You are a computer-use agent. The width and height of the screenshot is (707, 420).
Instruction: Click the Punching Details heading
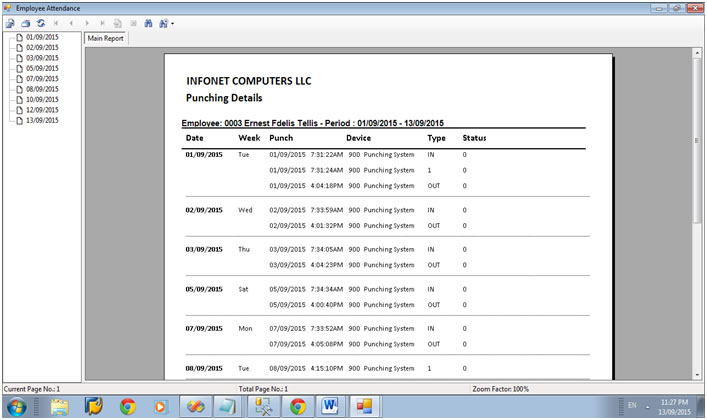224,98
